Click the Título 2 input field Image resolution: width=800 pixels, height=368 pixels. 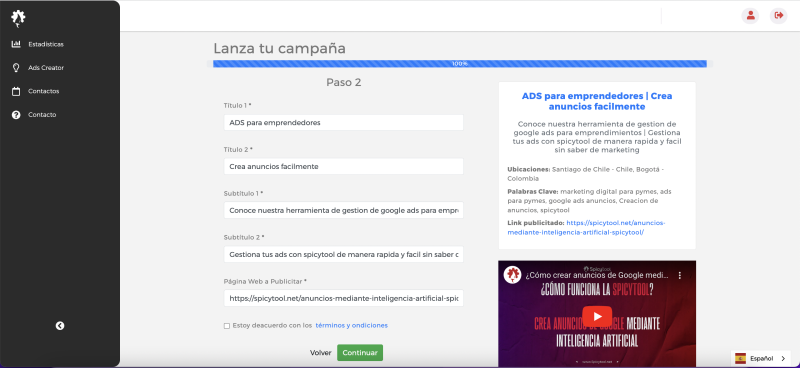(x=343, y=166)
